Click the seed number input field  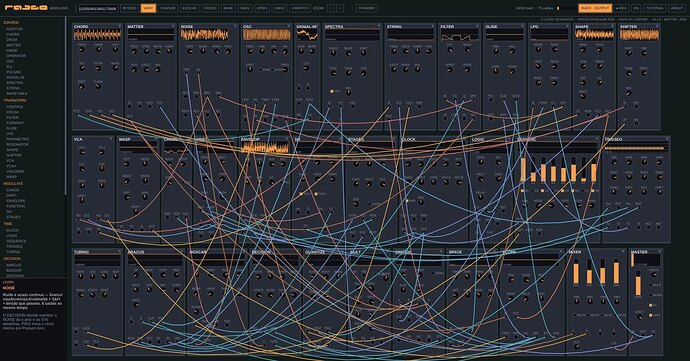tap(99, 8)
